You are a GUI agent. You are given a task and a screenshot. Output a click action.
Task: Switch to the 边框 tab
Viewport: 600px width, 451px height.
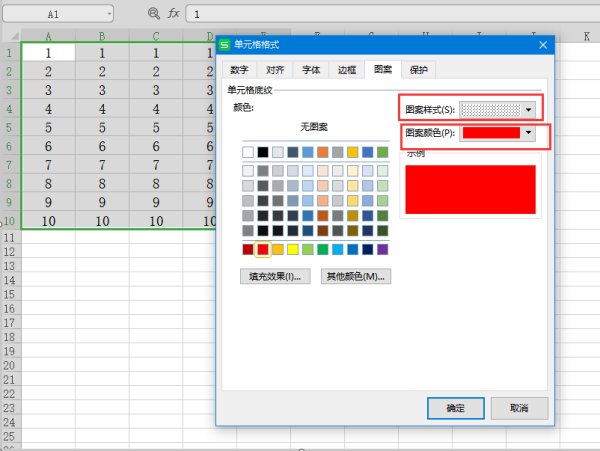347,70
